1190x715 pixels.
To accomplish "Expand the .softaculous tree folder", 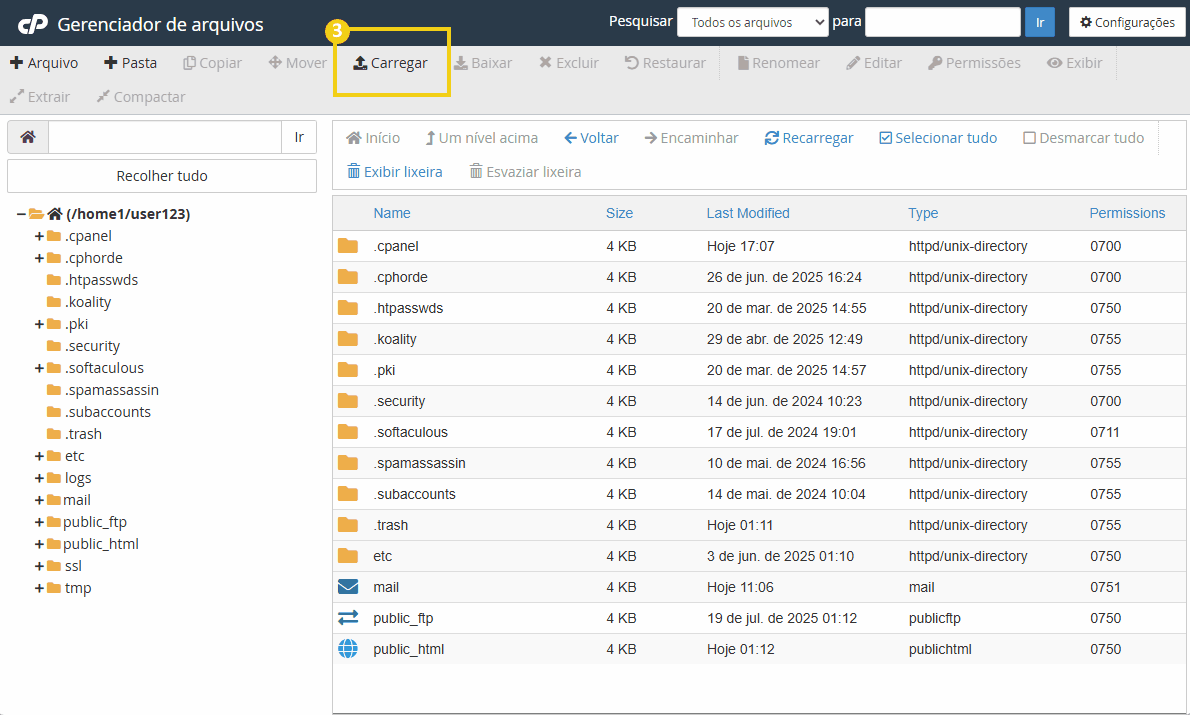I will tap(39, 368).
